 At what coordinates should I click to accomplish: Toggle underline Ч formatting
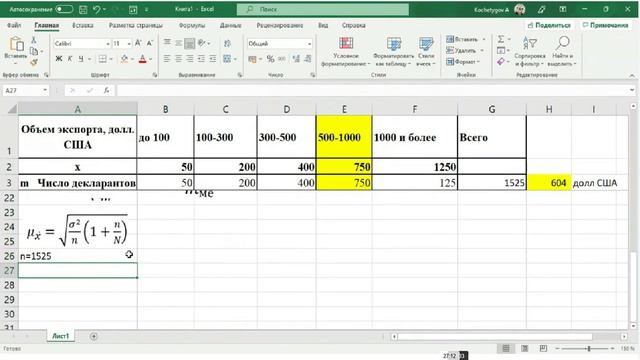click(x=81, y=59)
